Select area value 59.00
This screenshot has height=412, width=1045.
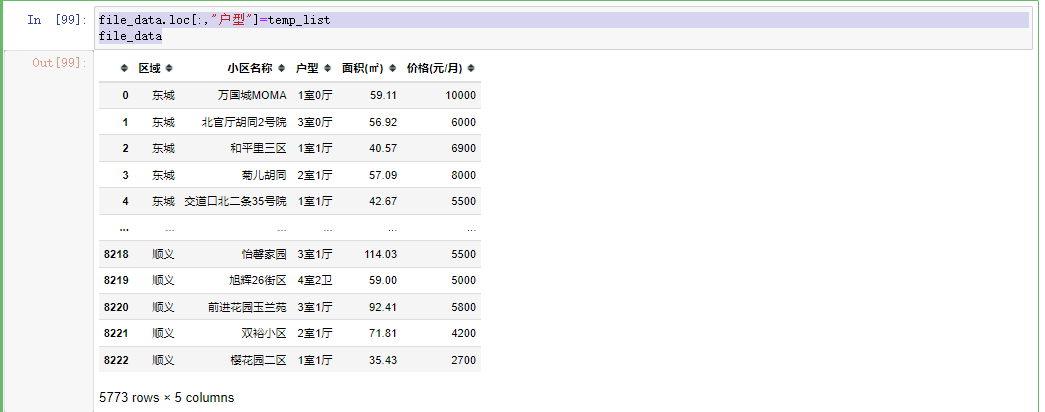[x=383, y=281]
